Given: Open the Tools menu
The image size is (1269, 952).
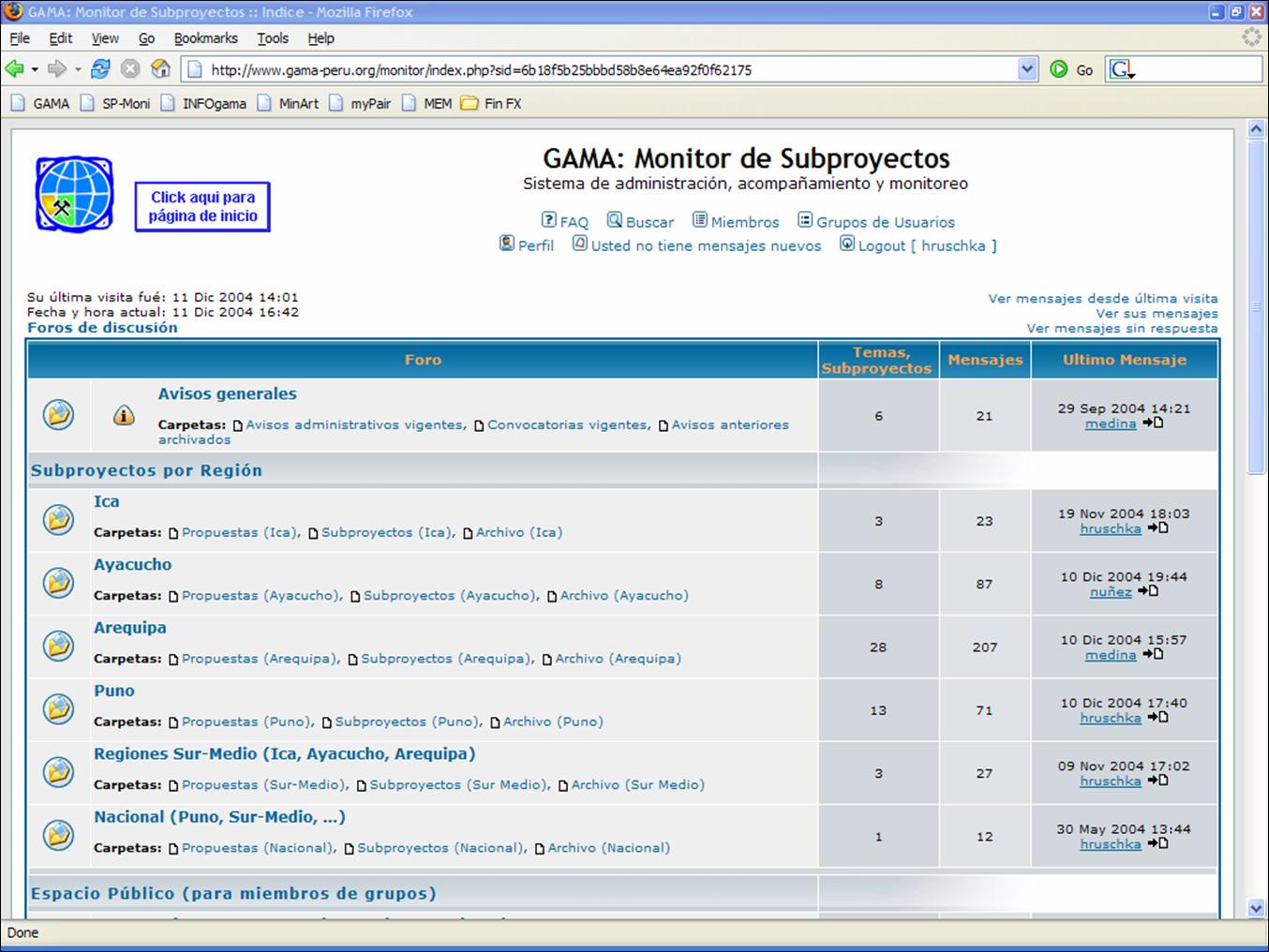Looking at the screenshot, I should [273, 38].
